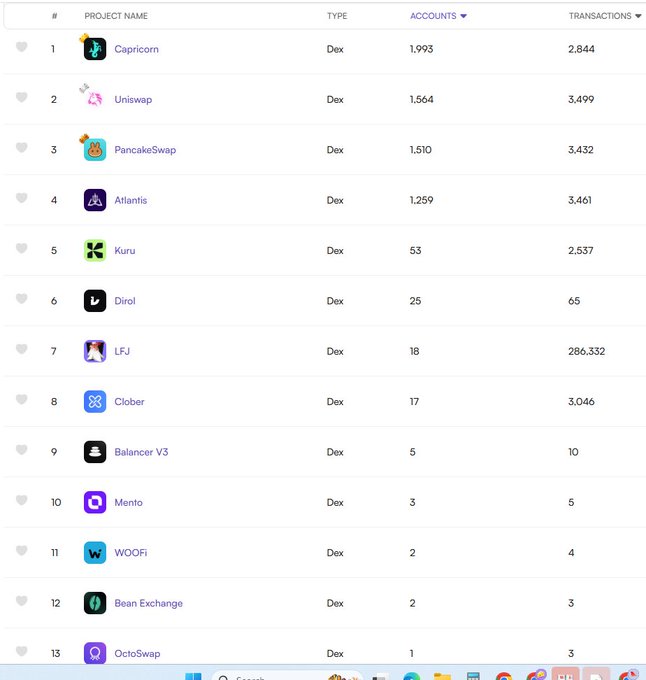Viewport: 646px width, 680px height.
Task: Toggle the heart on the Mento row
Action: click(x=22, y=500)
